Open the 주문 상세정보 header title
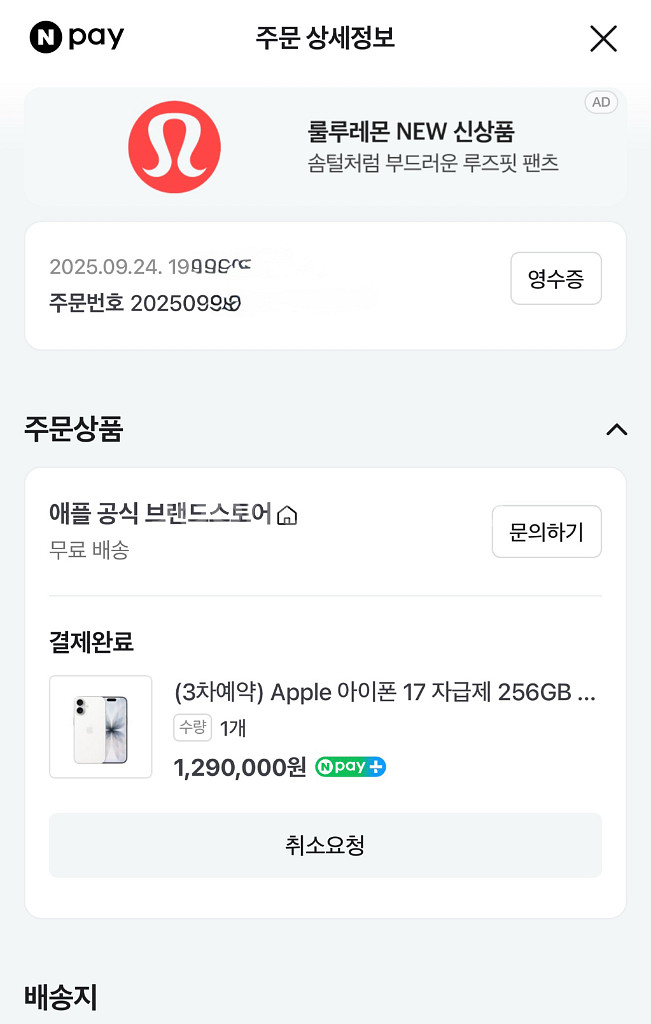Image resolution: width=651 pixels, height=1024 pixels. click(x=325, y=38)
